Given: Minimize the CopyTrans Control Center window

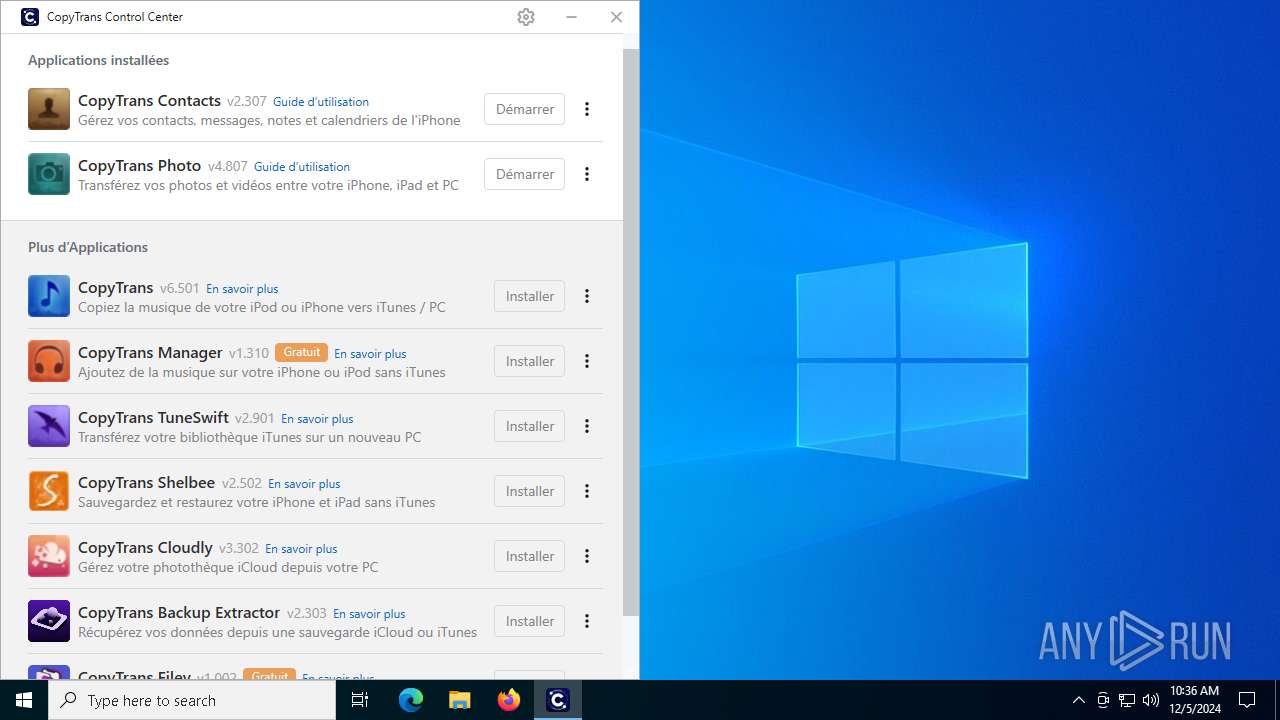Looking at the screenshot, I should 571,17.
